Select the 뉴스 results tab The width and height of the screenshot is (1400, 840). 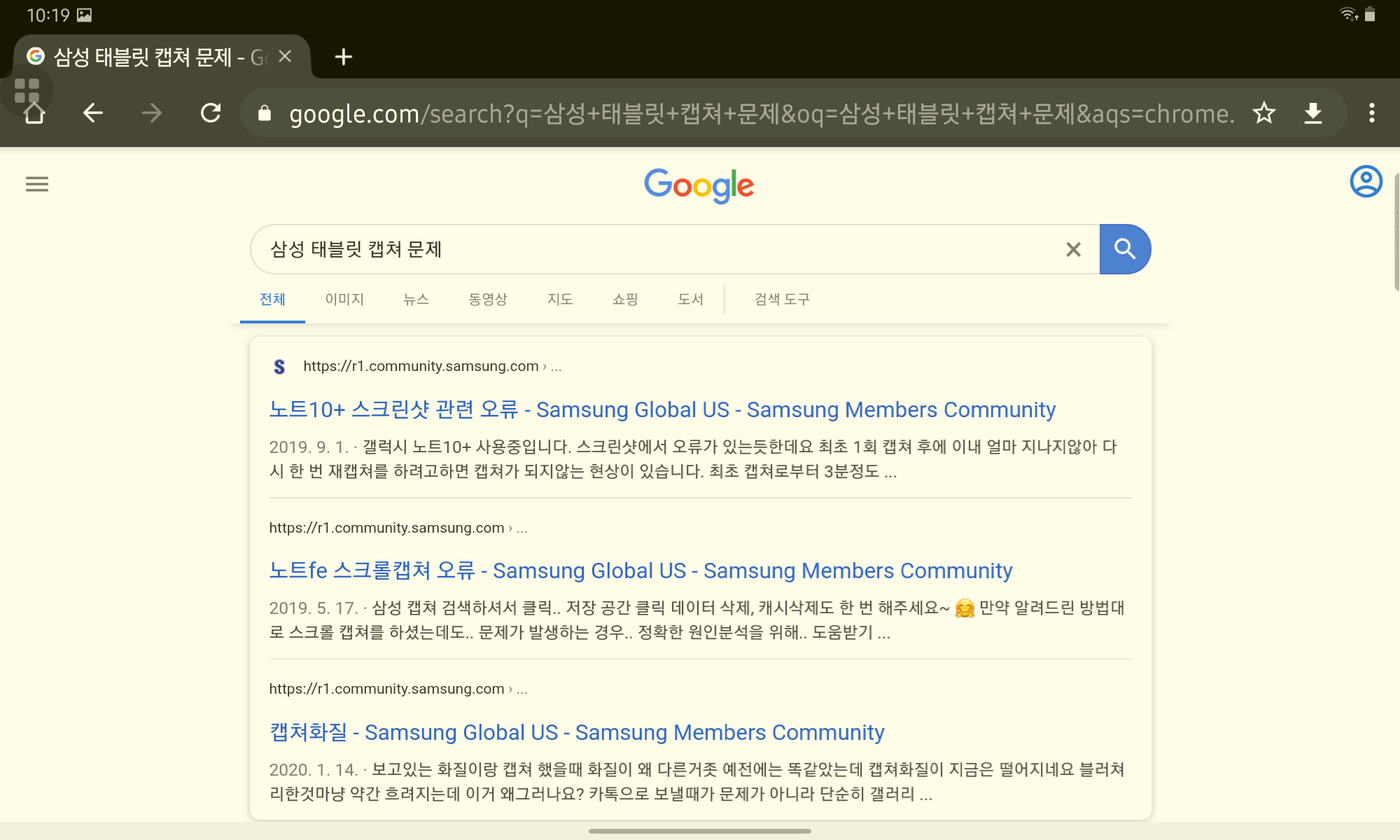coord(416,300)
